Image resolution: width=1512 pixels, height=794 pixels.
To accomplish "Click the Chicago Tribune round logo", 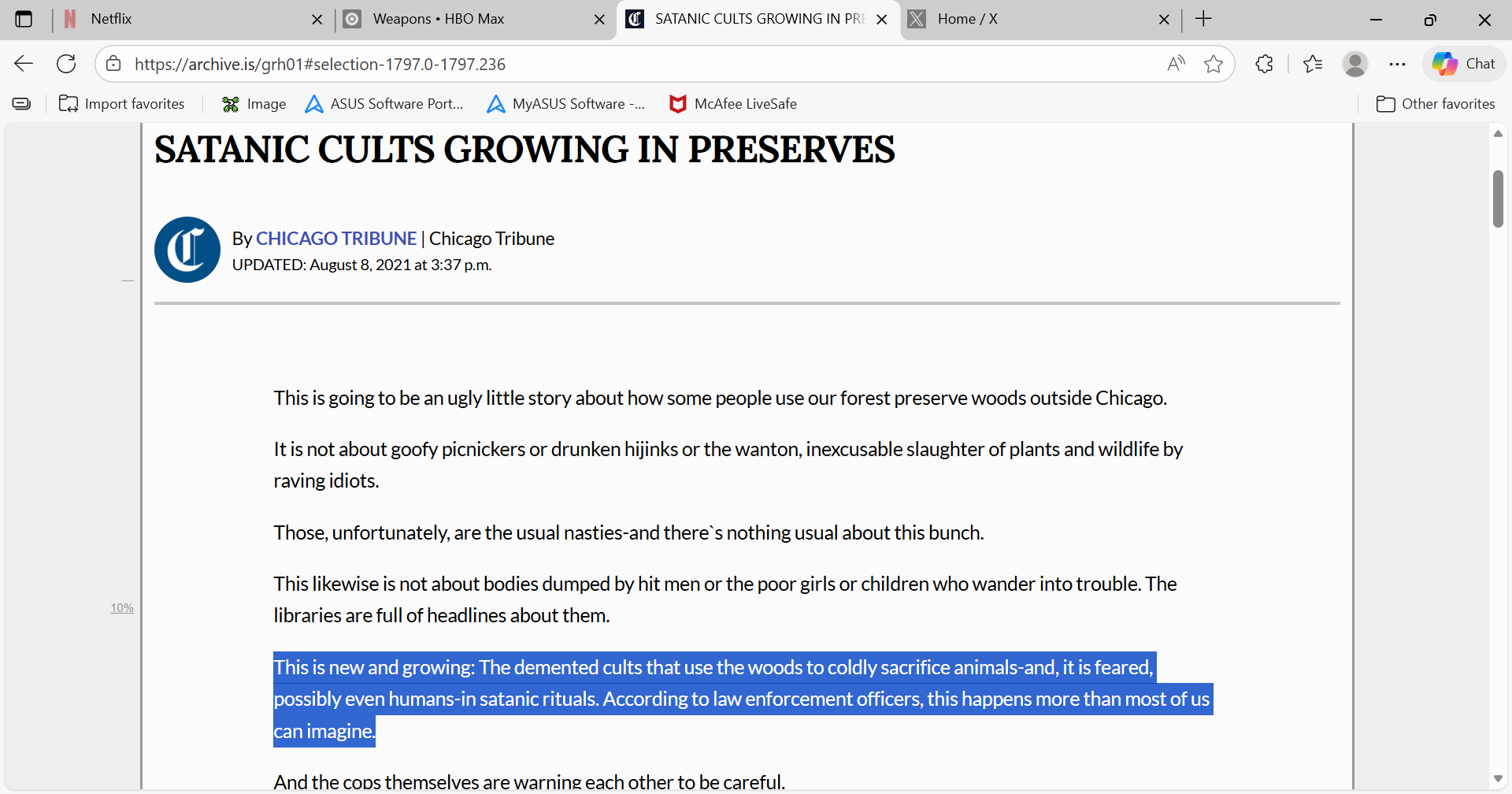I will click(187, 250).
